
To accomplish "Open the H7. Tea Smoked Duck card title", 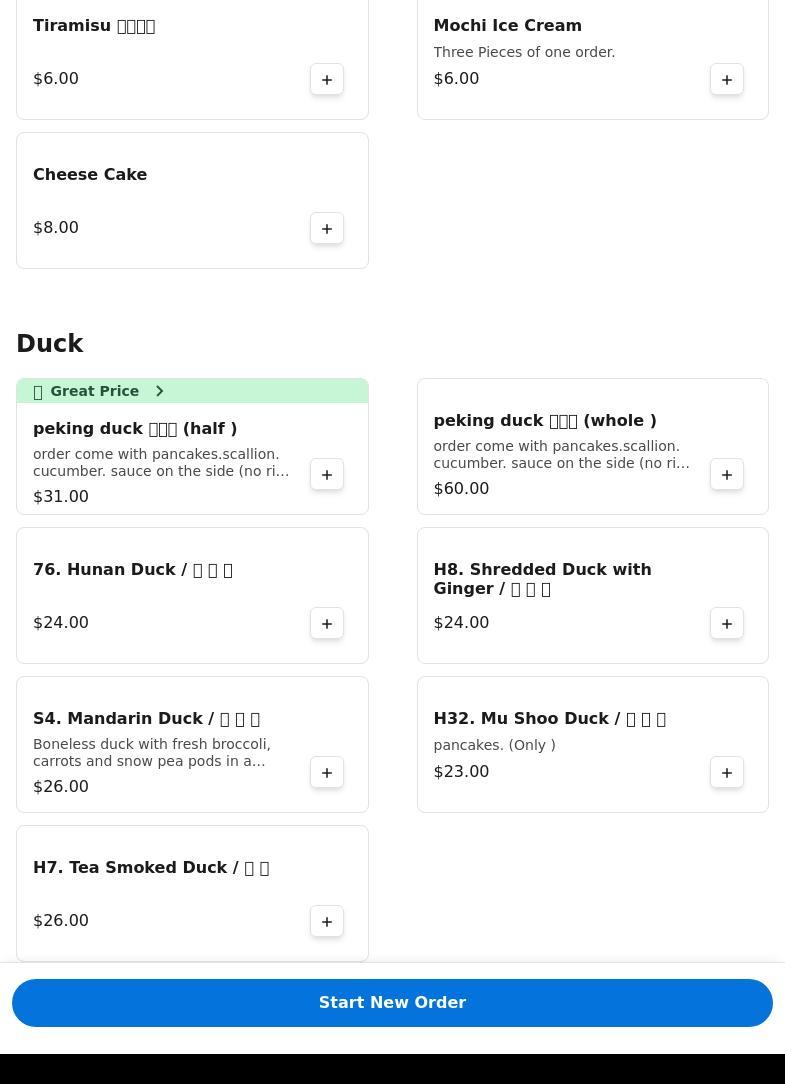I will click(151, 867).
